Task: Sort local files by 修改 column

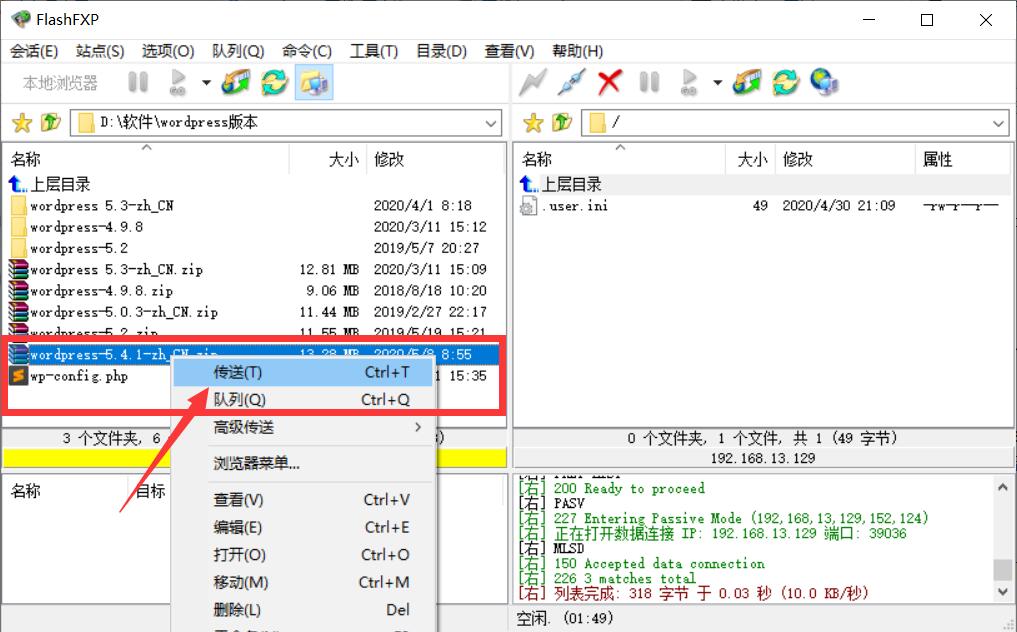Action: pos(435,159)
